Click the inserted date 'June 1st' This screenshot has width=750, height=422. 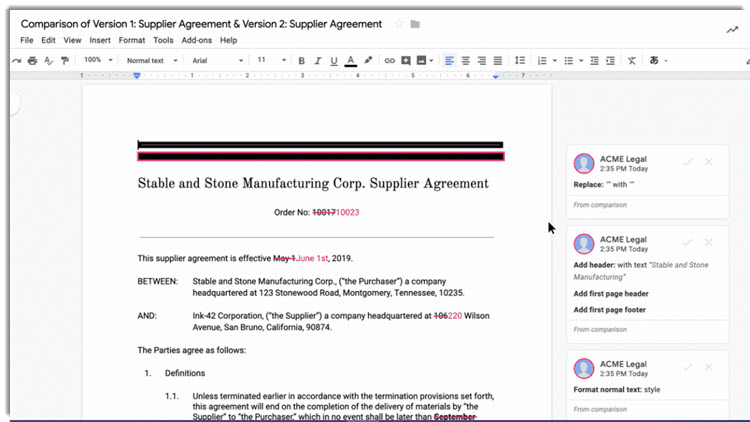312,258
